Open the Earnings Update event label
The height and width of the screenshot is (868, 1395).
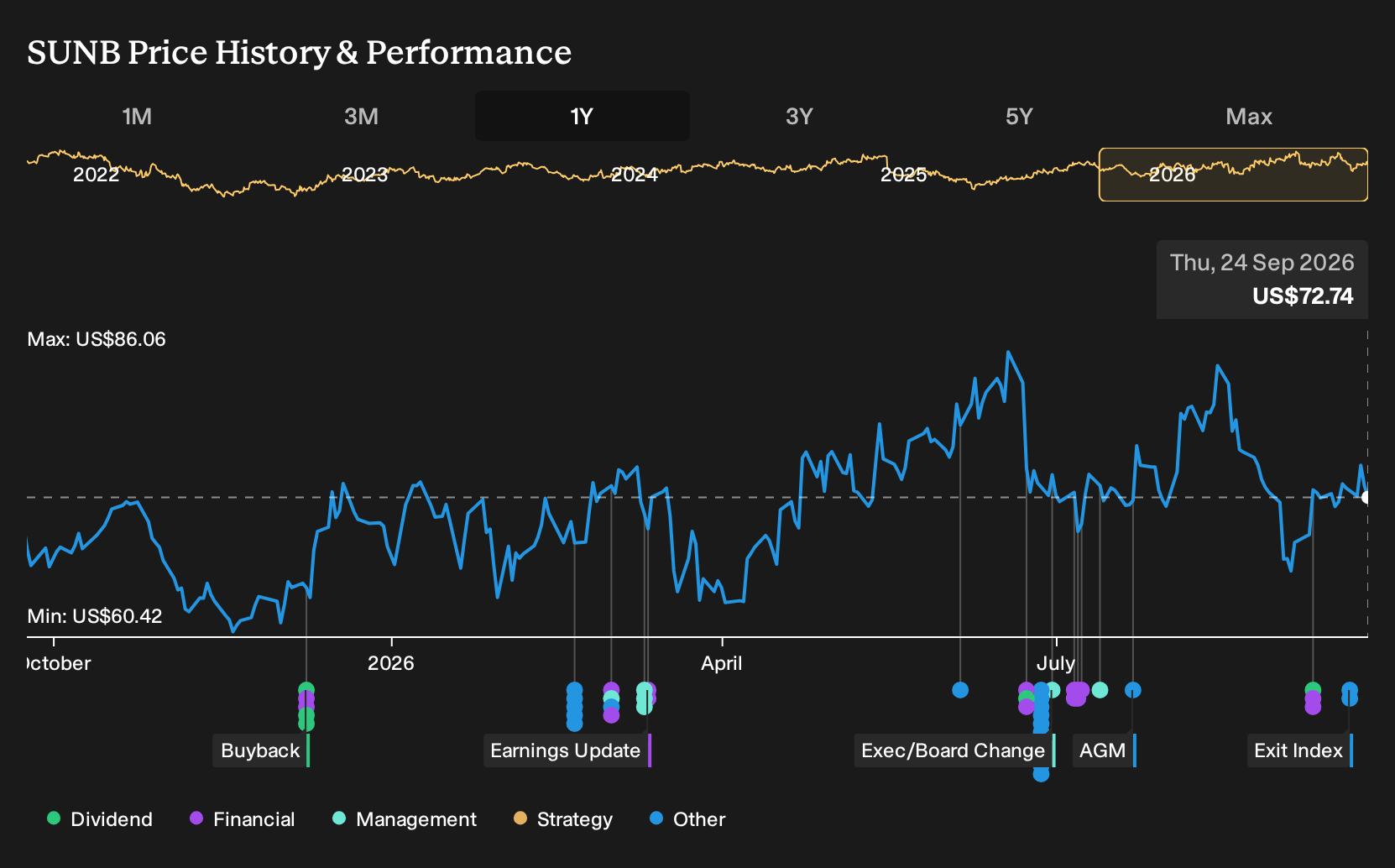(567, 750)
